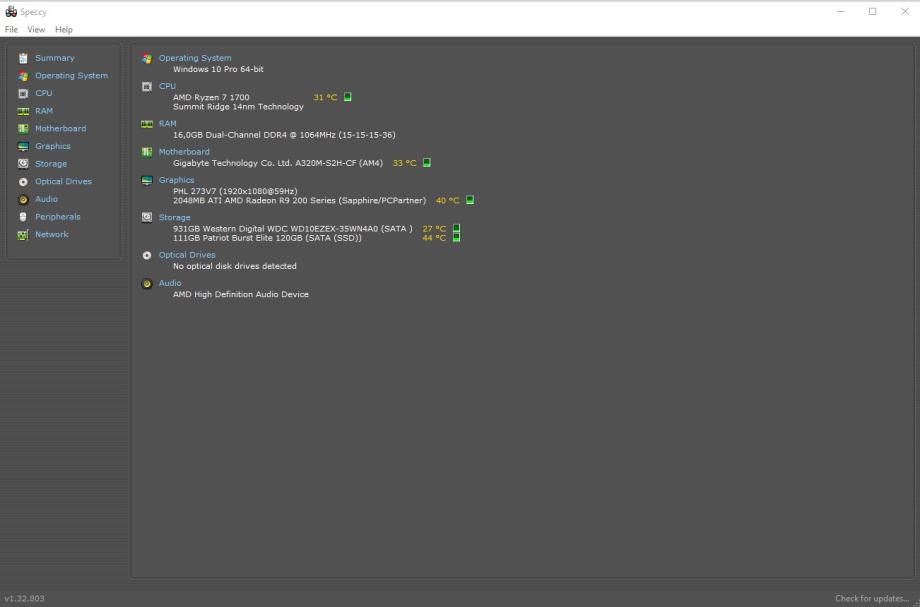The image size is (920, 607).
Task: Click the 40 °C graphics temperature value
Action: [447, 201]
